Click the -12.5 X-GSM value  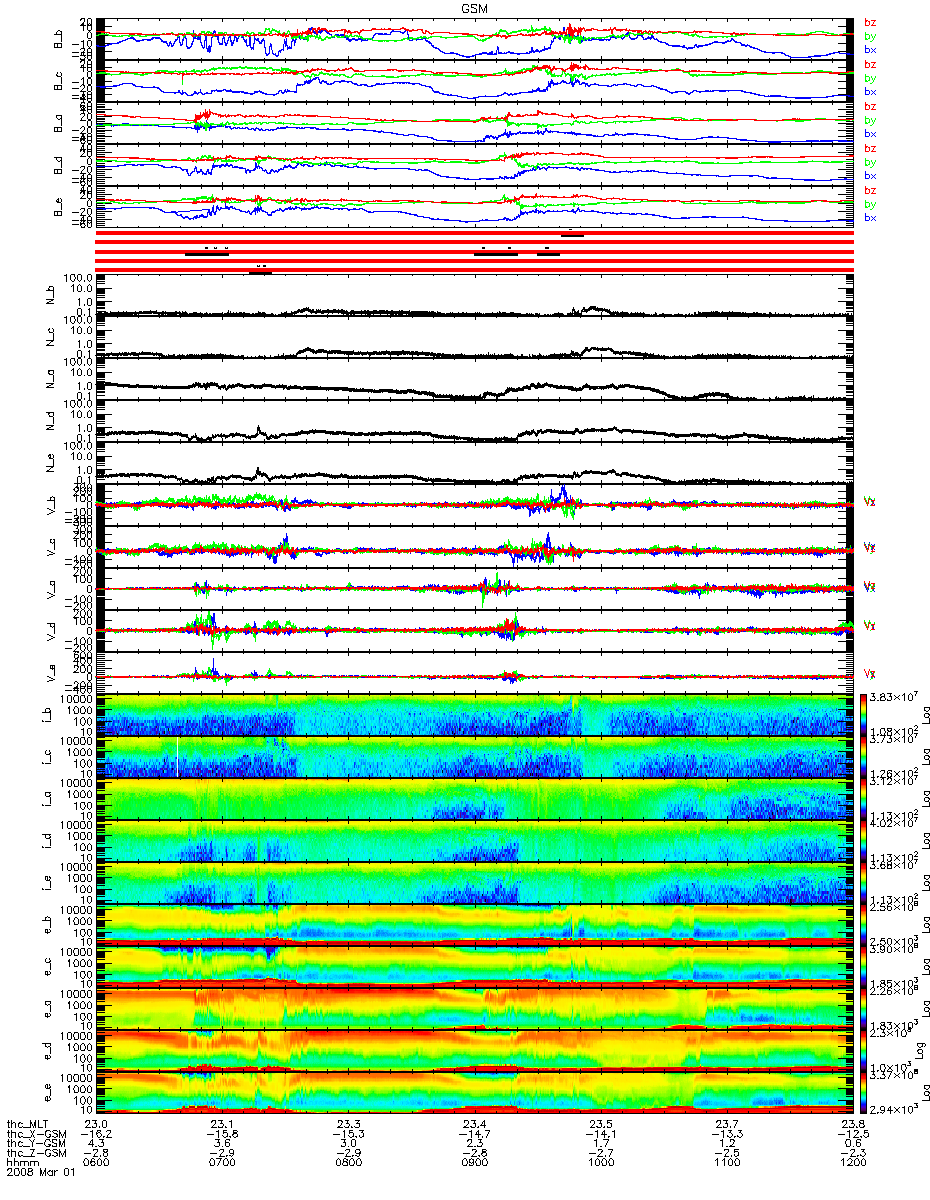pyautogui.click(x=852, y=1135)
